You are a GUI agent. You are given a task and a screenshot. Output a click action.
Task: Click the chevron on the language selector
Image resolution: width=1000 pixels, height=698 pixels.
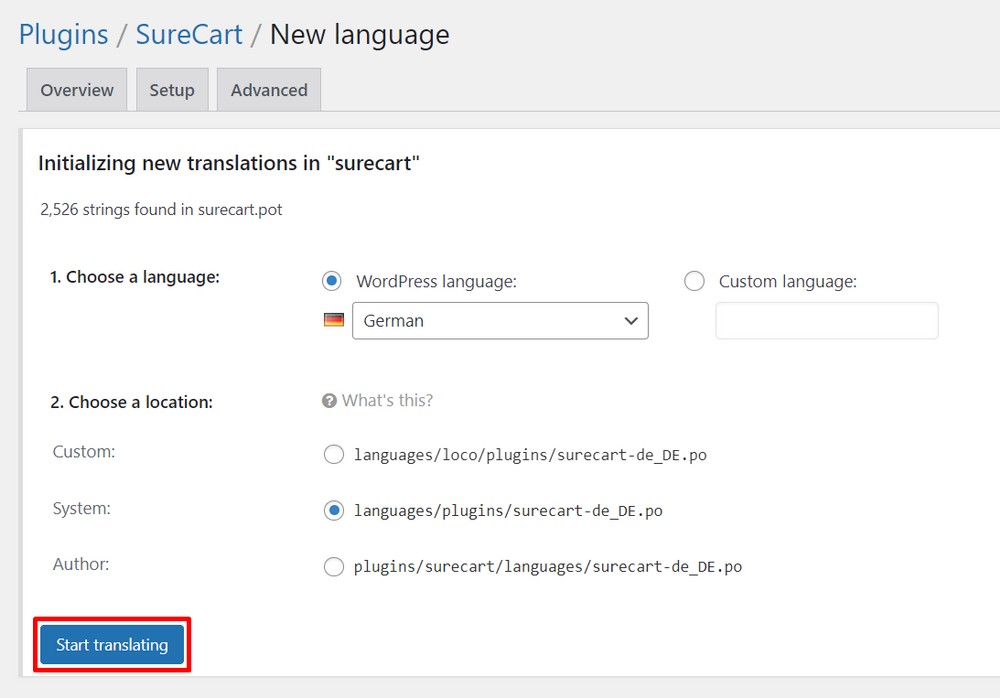click(631, 320)
